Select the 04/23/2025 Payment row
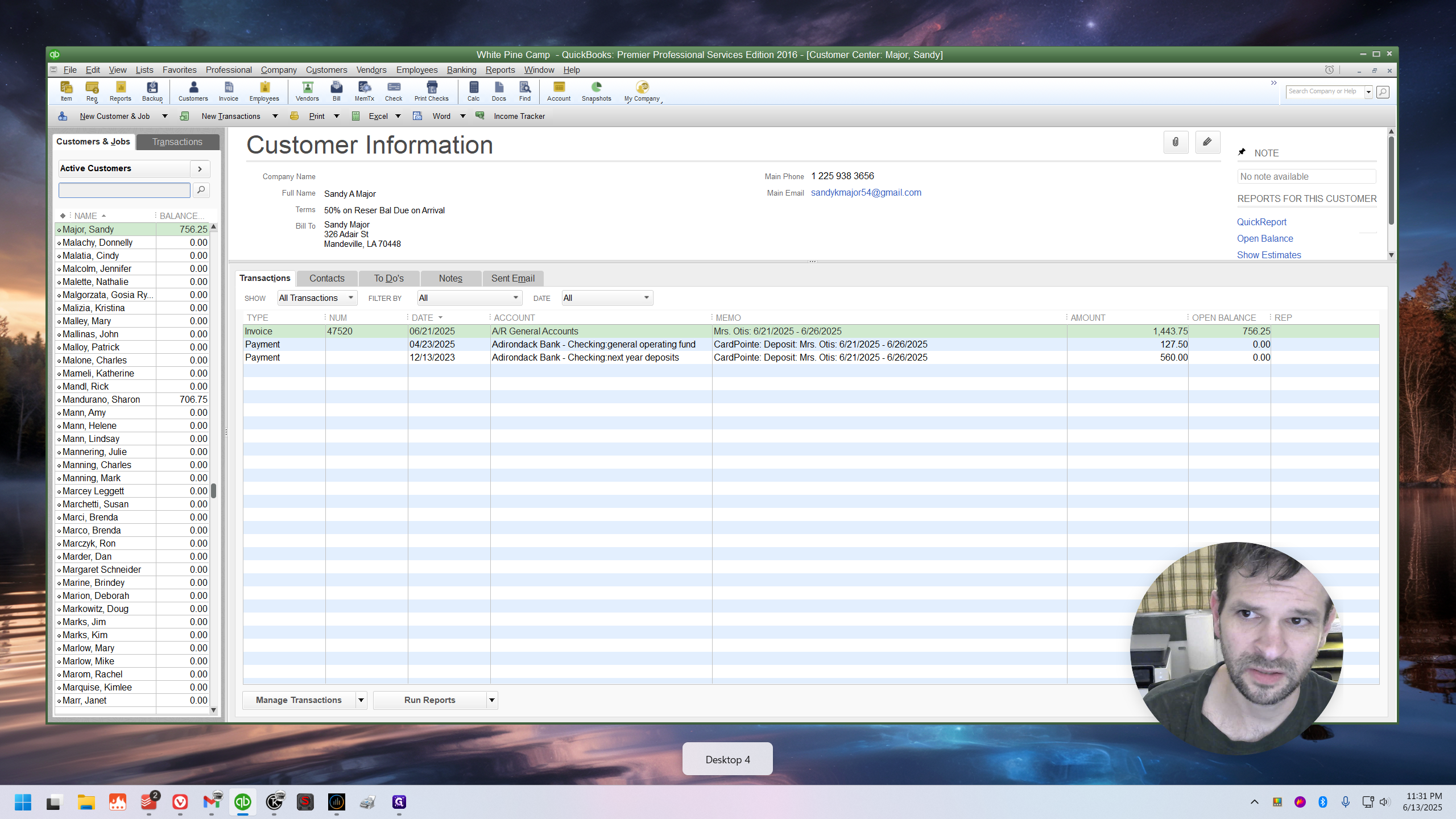This screenshot has width=1456, height=819. click(811, 344)
